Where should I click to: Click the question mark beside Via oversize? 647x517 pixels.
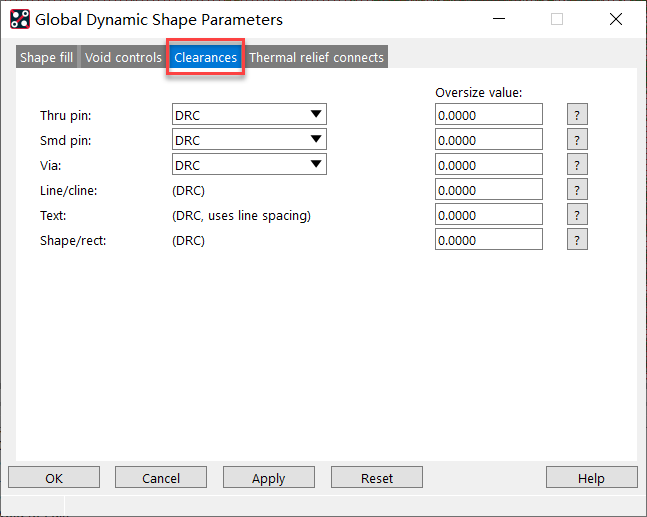(577, 165)
